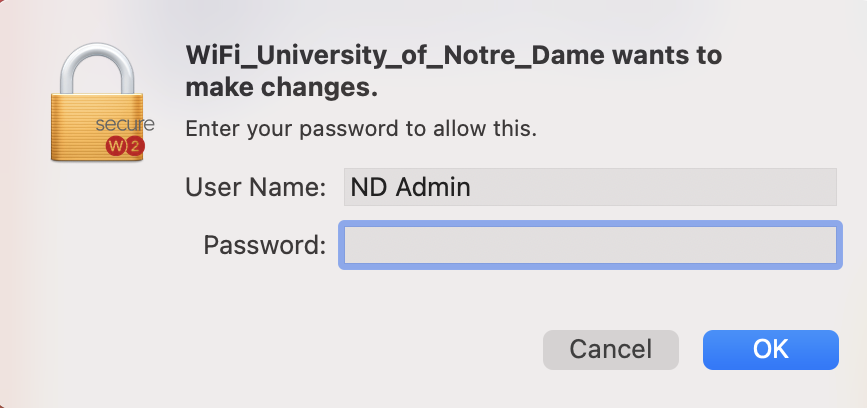Click the User Name field
The image size is (867, 408).
pos(590,187)
